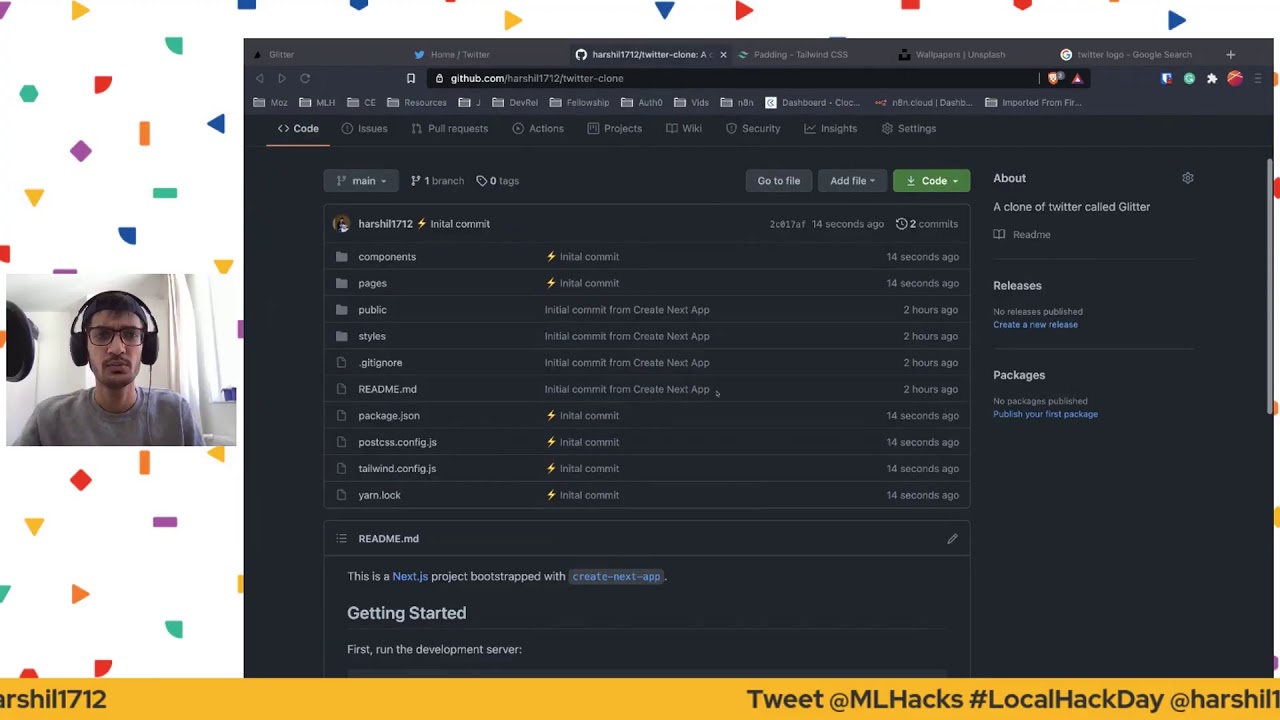
Task: Open the postcss.config.js file
Action: tap(397, 442)
